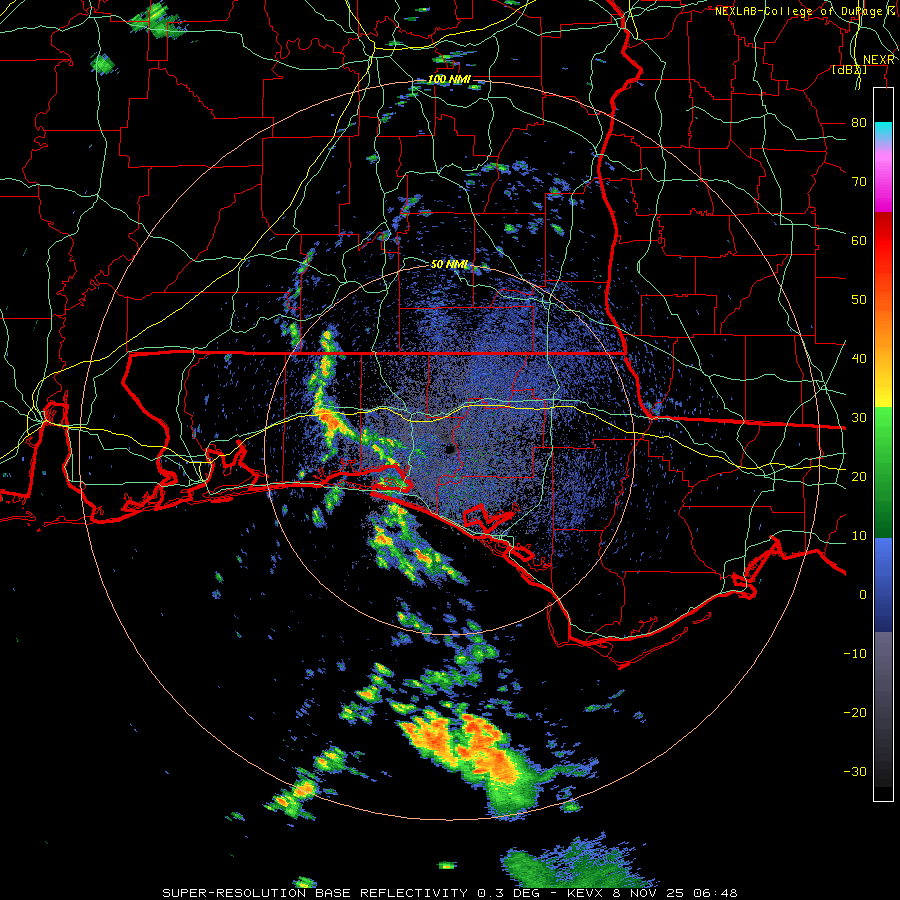Click the dBZ unit label above the color scale
Image resolution: width=900 pixels, height=900 pixels.
pyautogui.click(x=849, y=70)
